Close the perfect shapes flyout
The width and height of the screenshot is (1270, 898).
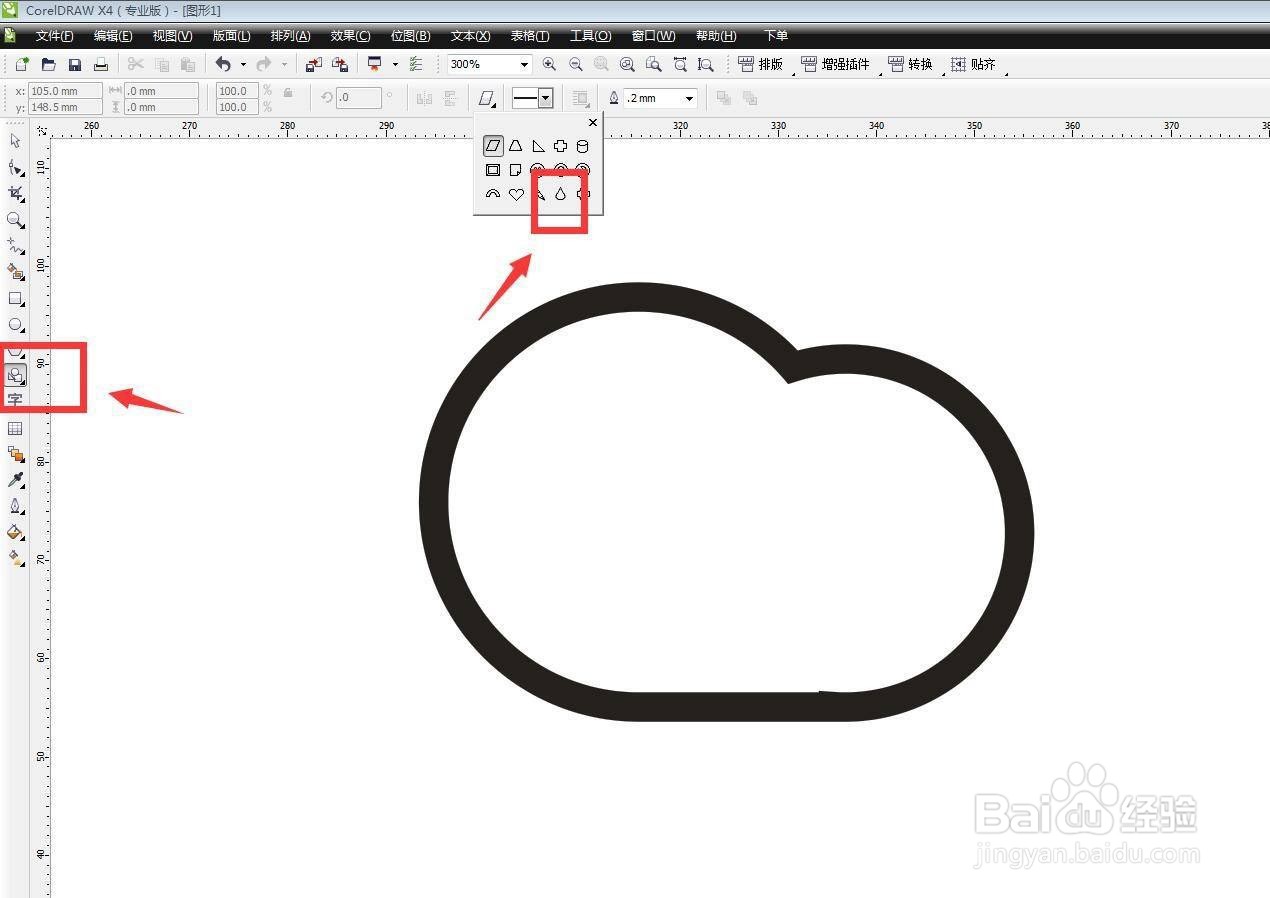(x=593, y=122)
